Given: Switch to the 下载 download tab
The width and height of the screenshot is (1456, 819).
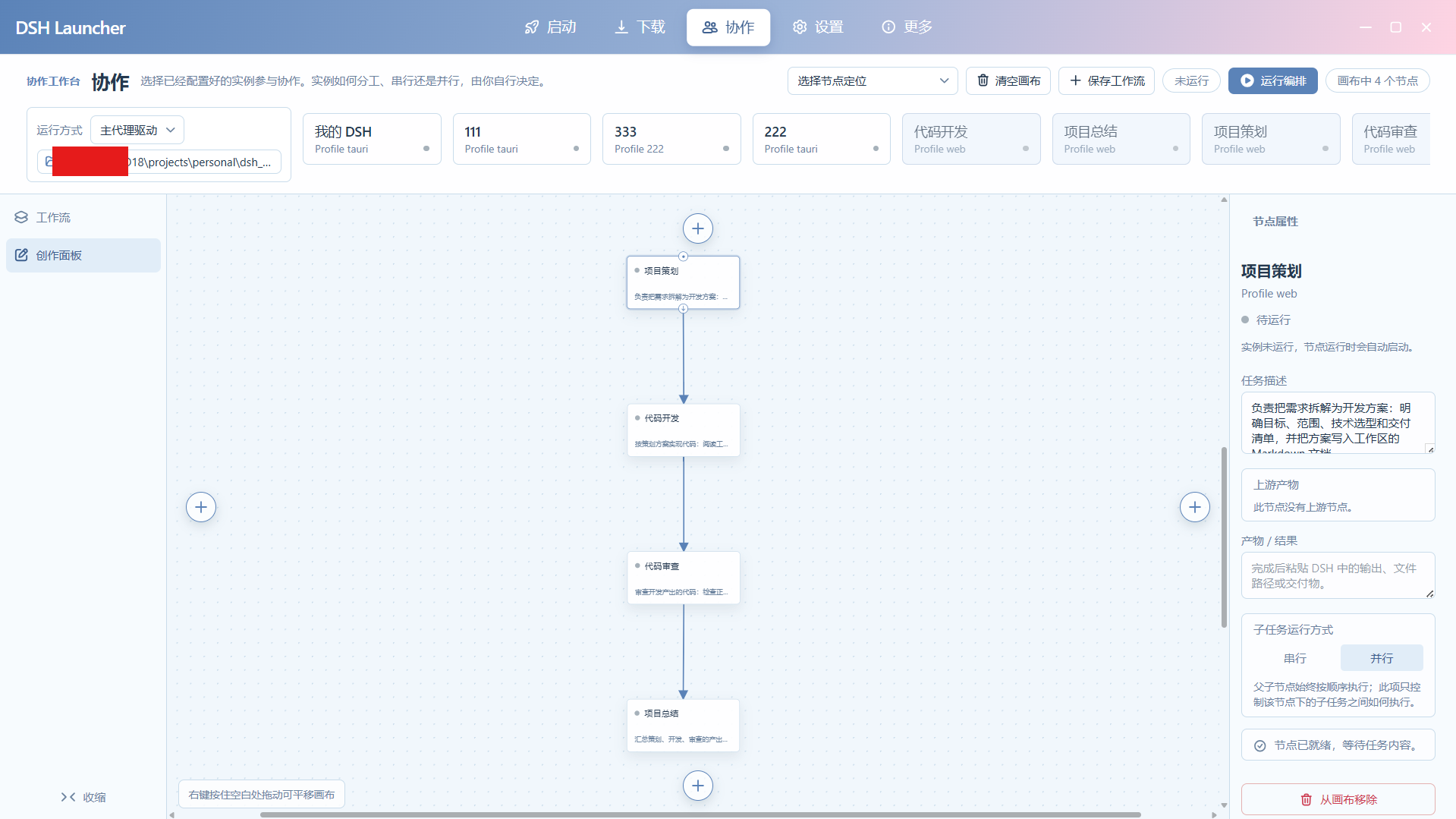Looking at the screenshot, I should coord(640,27).
